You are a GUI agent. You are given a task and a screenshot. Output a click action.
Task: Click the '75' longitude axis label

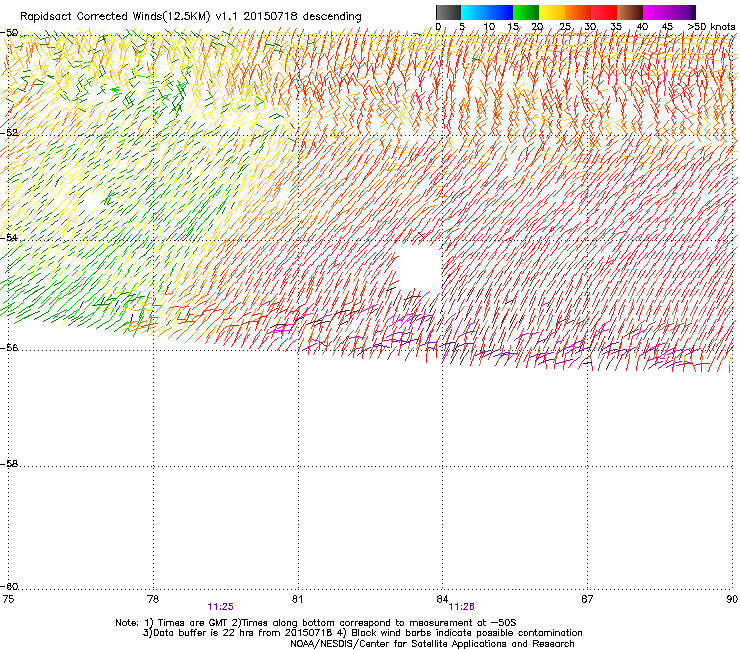coord(8,599)
